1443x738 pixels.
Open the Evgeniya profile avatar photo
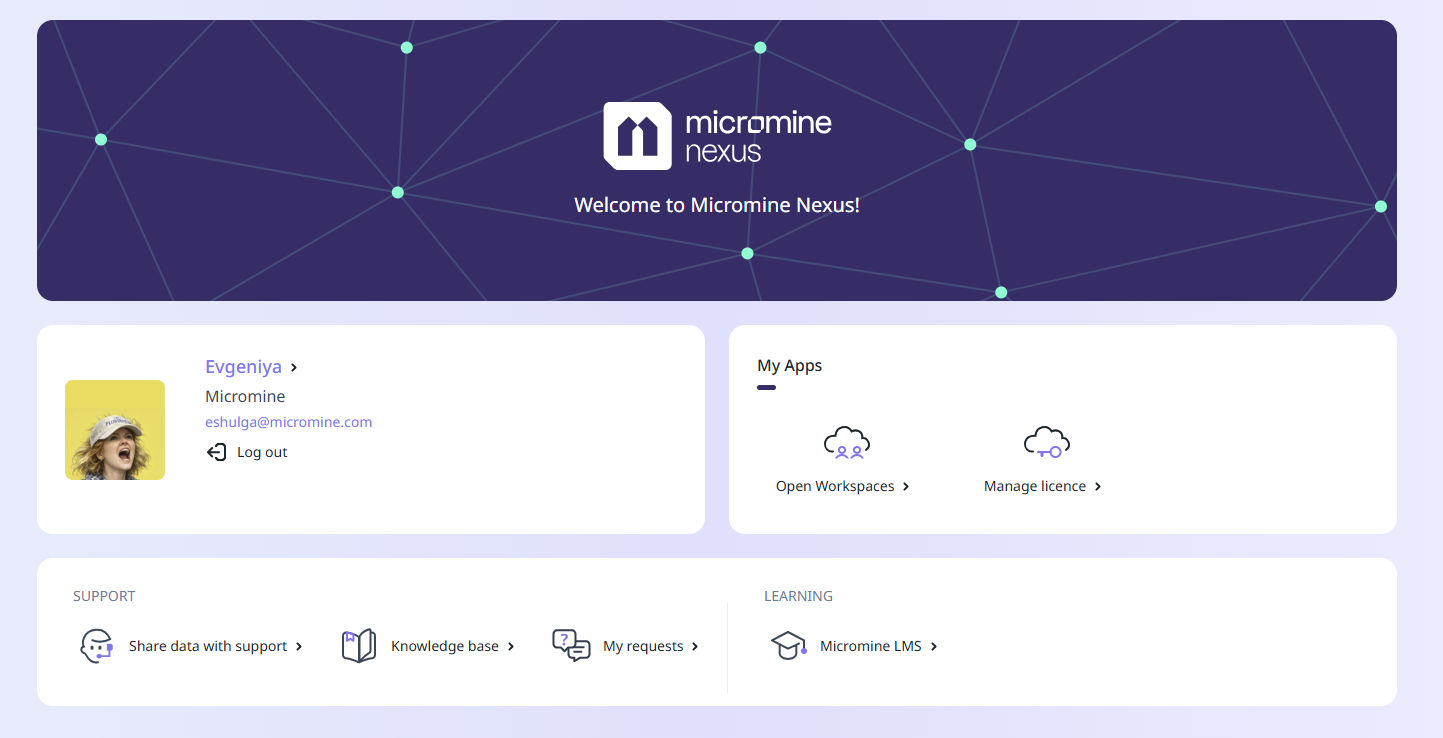(x=115, y=430)
